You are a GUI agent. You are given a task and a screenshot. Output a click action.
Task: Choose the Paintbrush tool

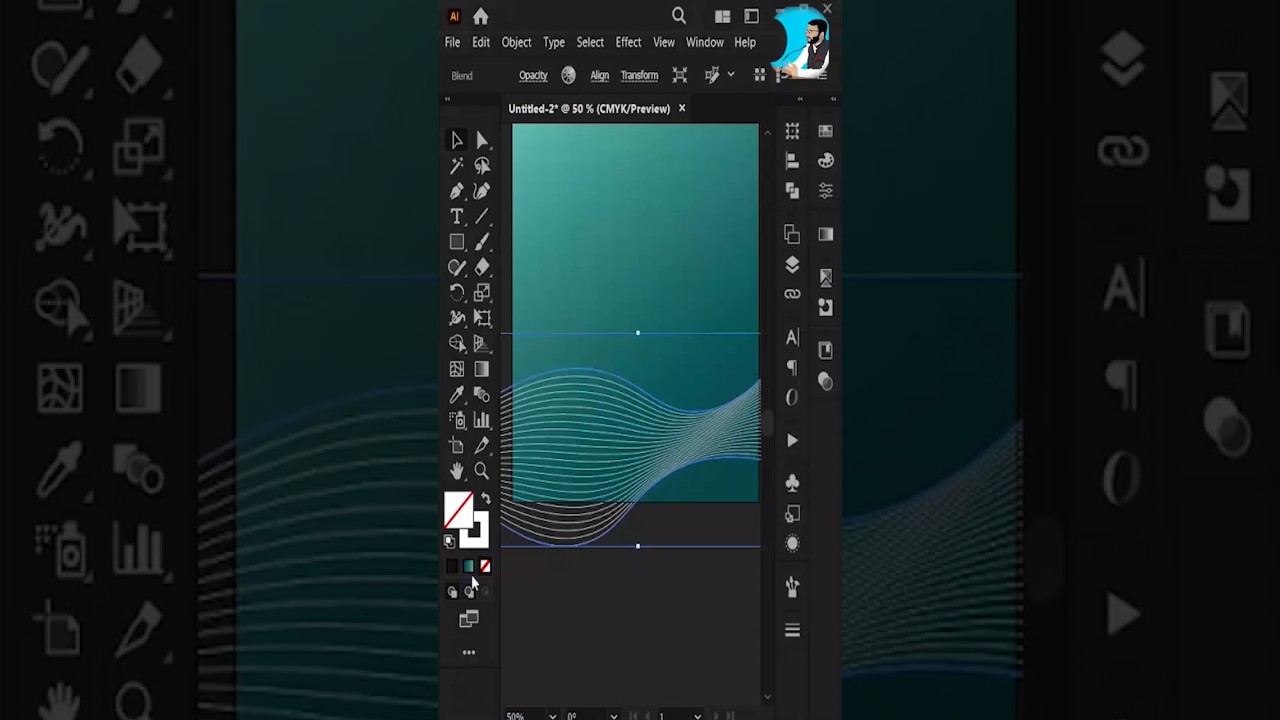pos(482,242)
